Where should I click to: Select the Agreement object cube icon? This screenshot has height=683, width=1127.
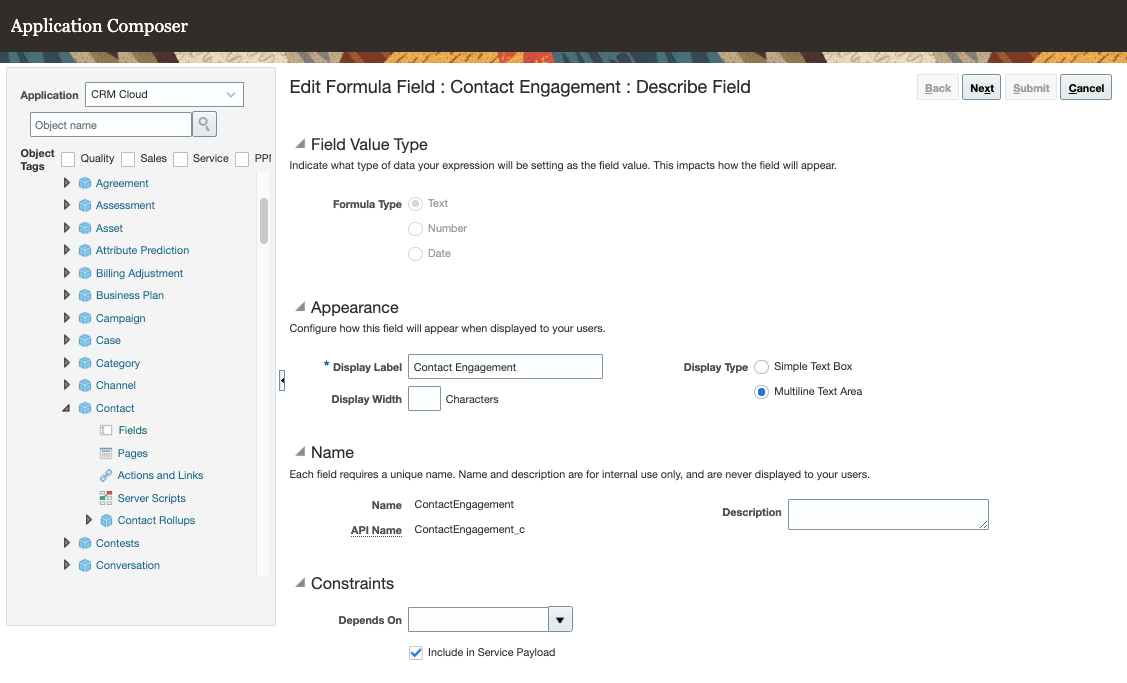click(x=84, y=183)
